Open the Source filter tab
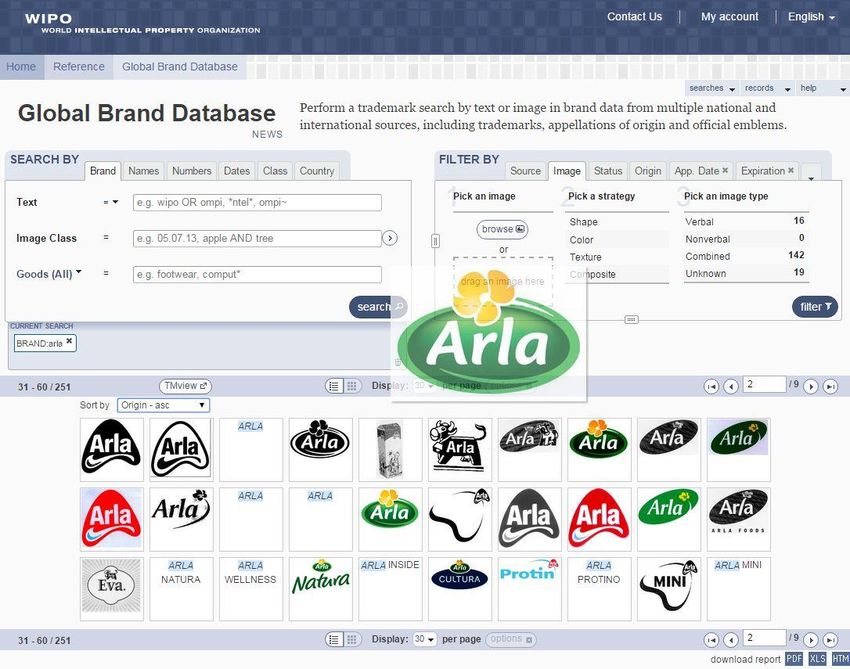Viewport: 850px width, 669px height. (x=525, y=171)
